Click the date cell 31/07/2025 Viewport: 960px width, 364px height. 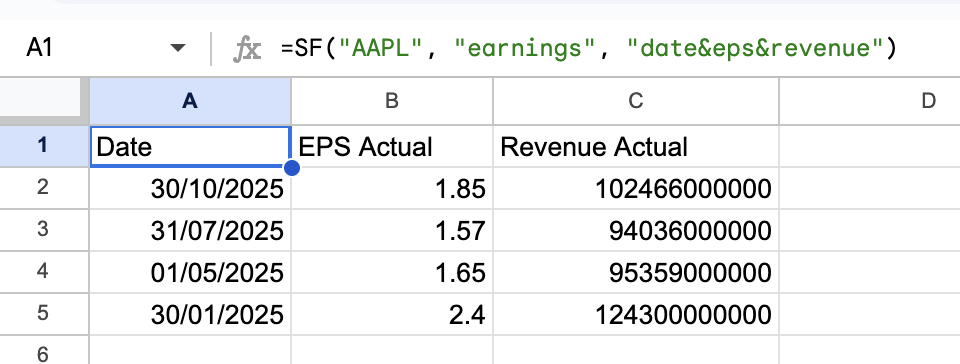(190, 230)
